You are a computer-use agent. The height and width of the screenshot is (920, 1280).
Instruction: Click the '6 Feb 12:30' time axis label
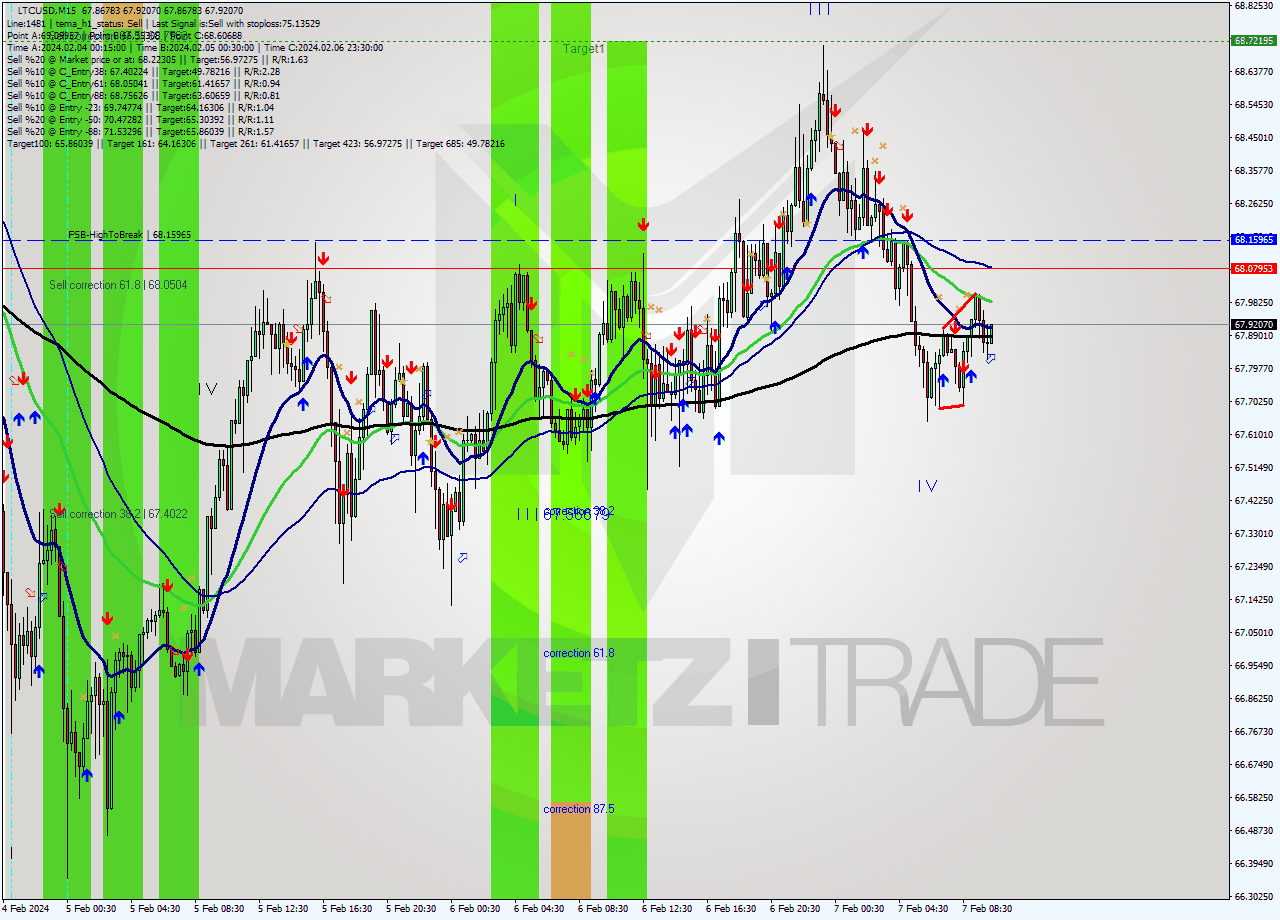click(x=667, y=909)
